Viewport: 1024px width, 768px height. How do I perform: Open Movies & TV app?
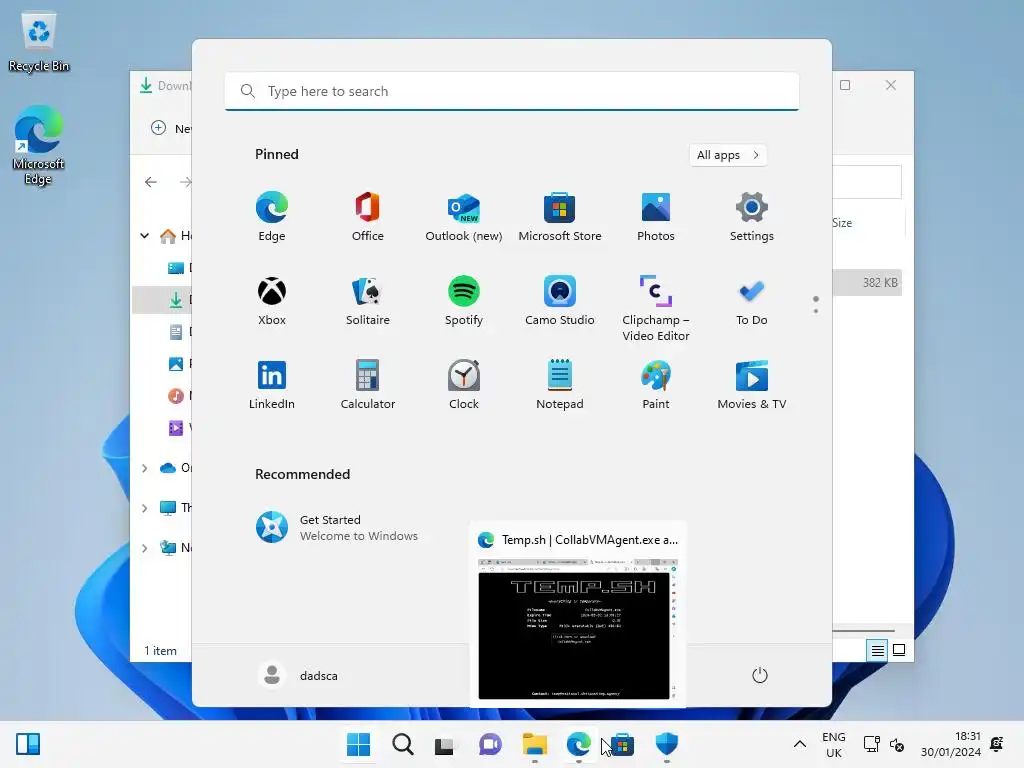point(752,385)
